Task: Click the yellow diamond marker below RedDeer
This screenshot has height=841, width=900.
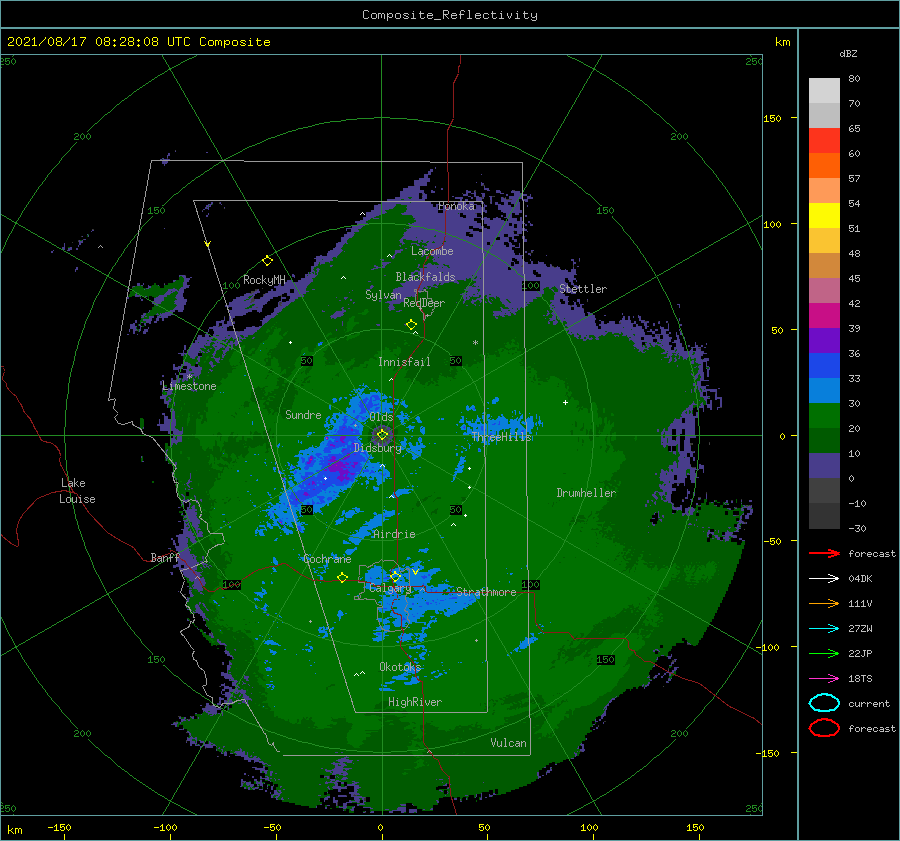Action: (411, 325)
